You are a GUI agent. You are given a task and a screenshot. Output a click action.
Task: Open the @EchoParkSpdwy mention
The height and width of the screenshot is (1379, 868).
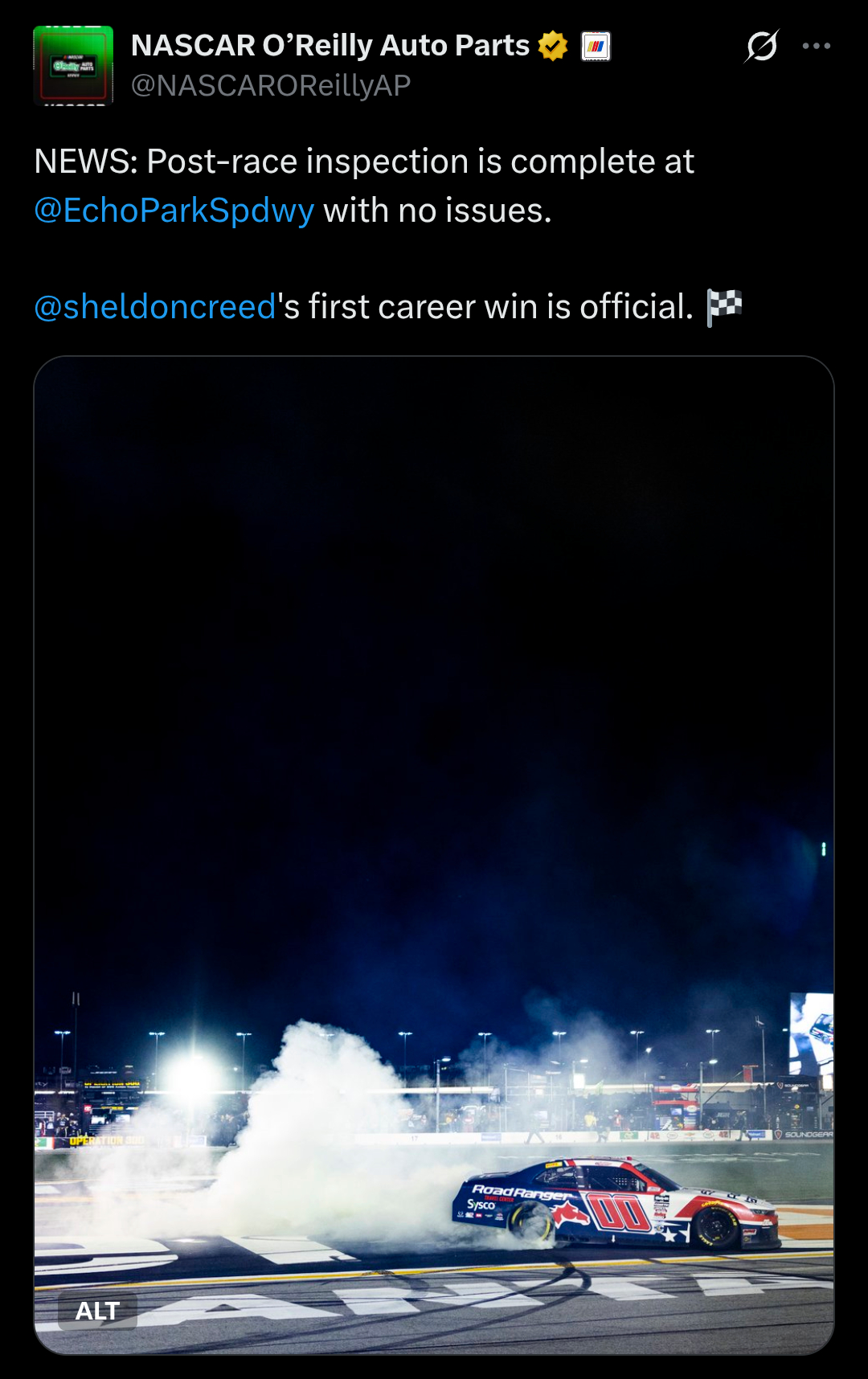point(174,211)
